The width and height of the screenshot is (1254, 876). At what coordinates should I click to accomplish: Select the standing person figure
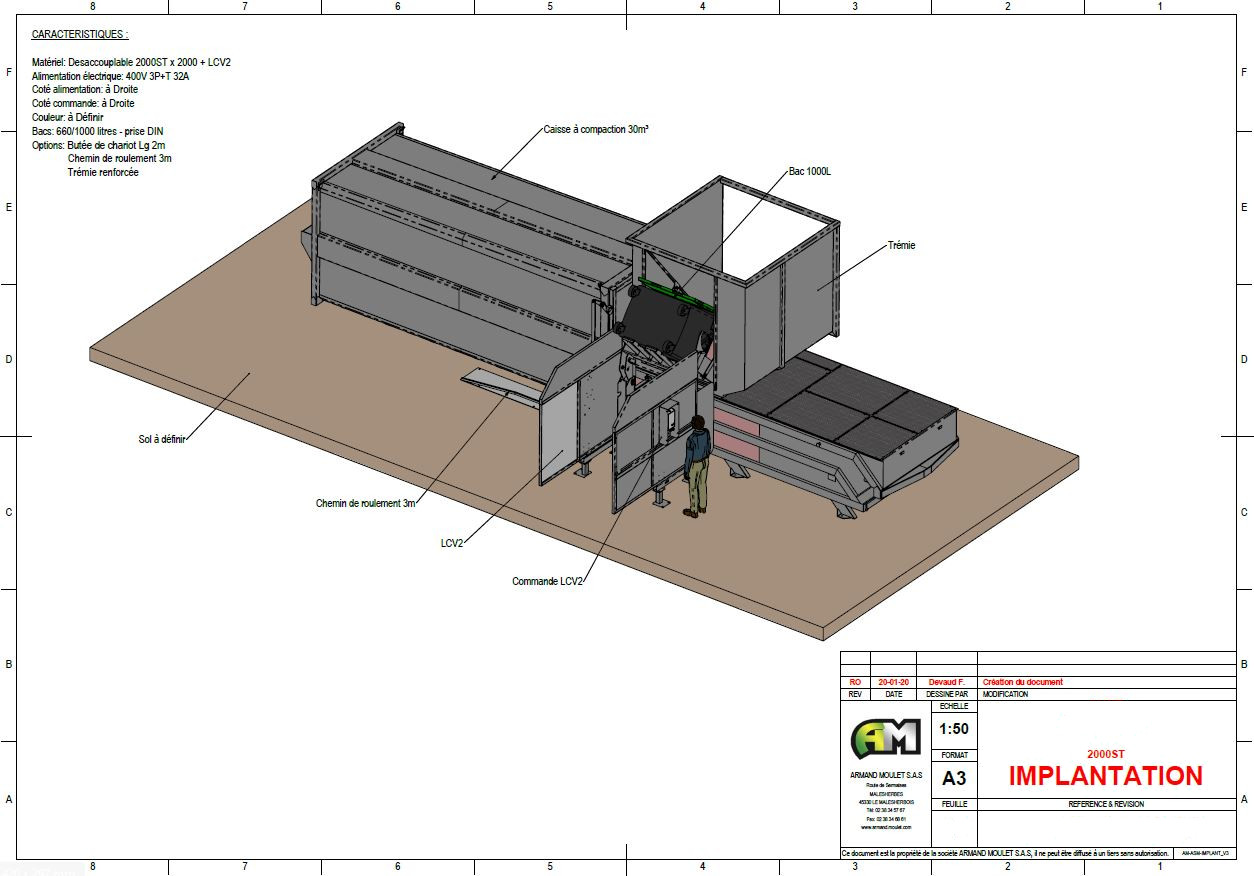pos(696,466)
